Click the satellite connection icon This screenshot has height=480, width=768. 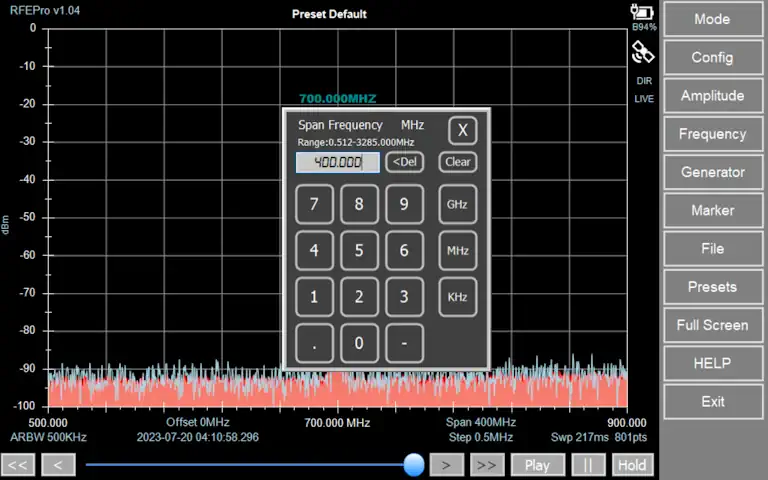point(643,52)
